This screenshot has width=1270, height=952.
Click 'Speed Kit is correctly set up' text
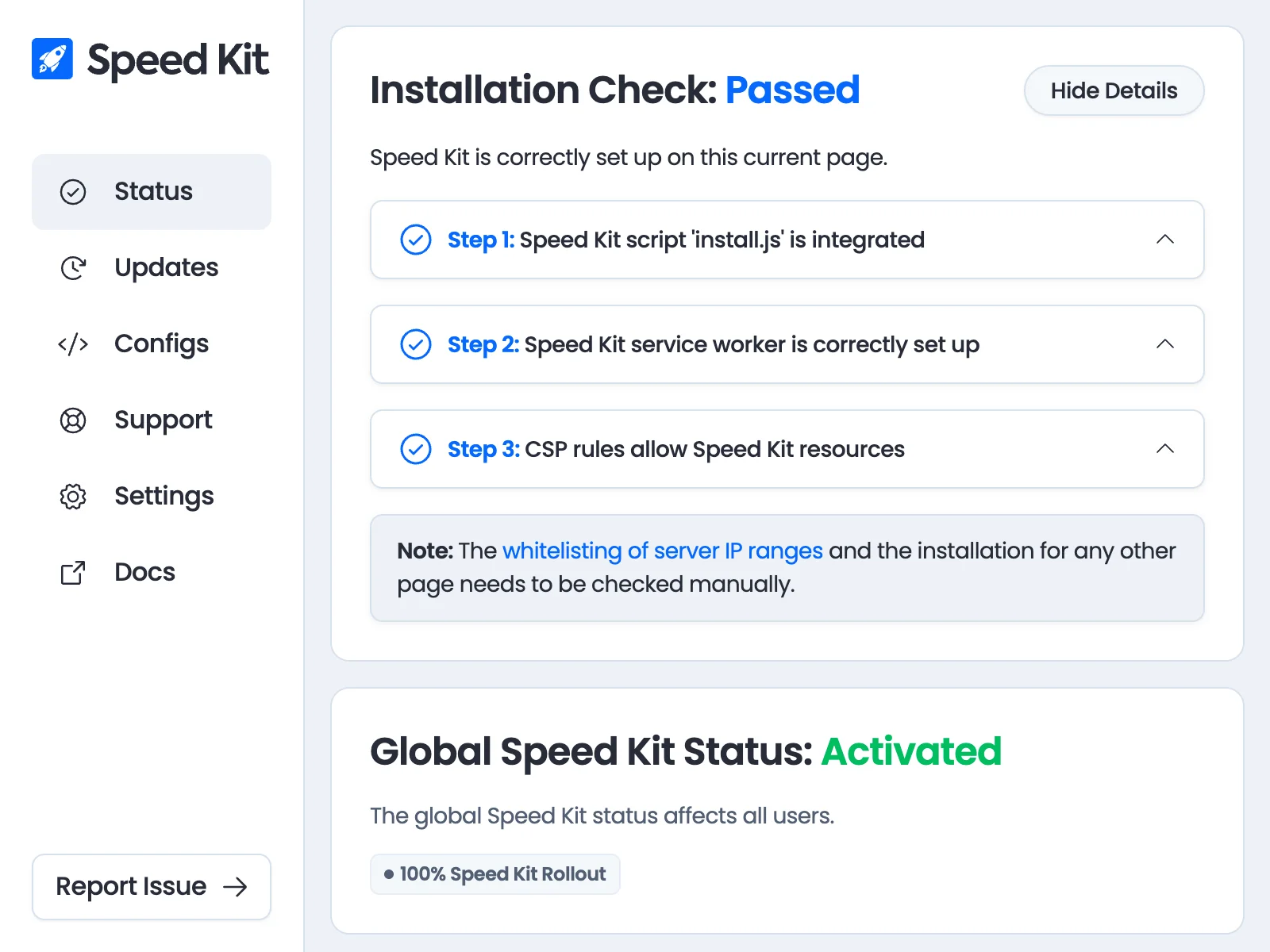[x=629, y=158]
